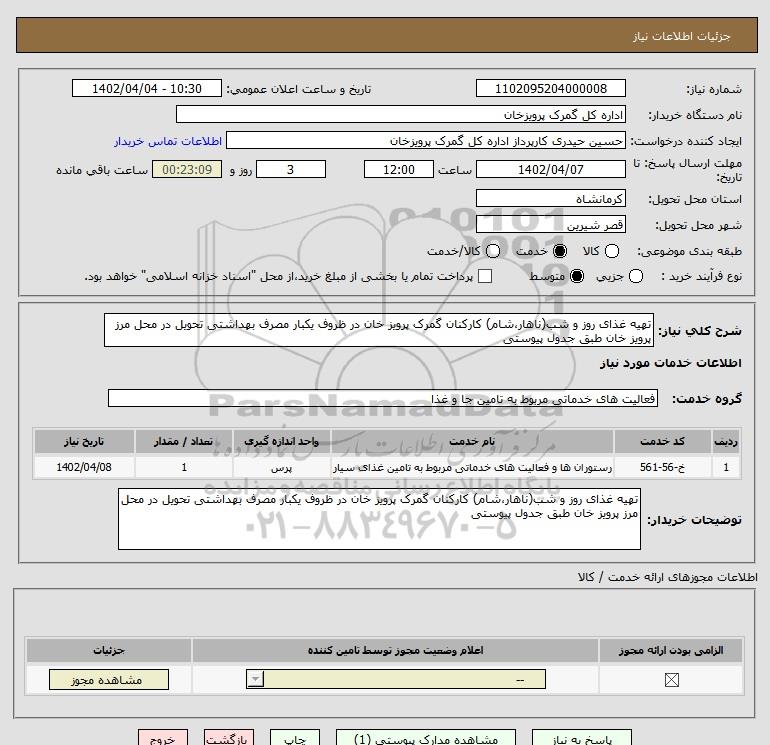Click the مشاهده مجوز button
The height and width of the screenshot is (745, 770).
click(x=109, y=680)
